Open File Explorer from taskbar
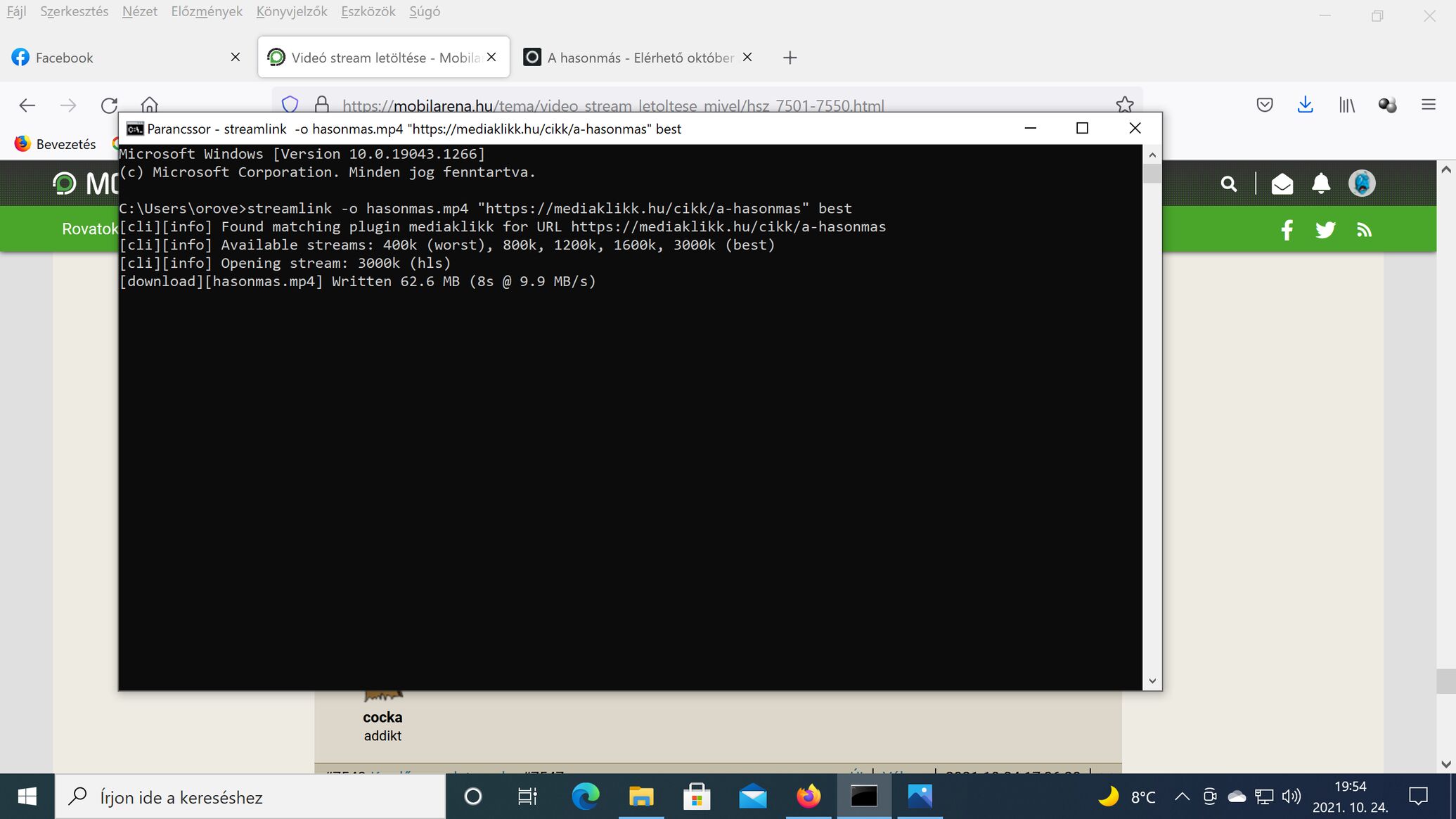This screenshot has width=1456, height=819. coord(641,797)
